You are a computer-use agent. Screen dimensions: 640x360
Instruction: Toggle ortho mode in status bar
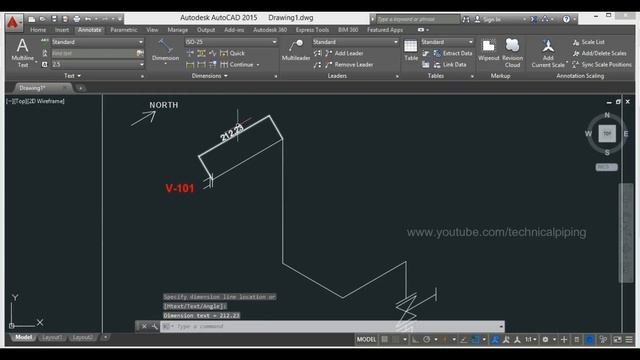pyautogui.click(x=415, y=339)
